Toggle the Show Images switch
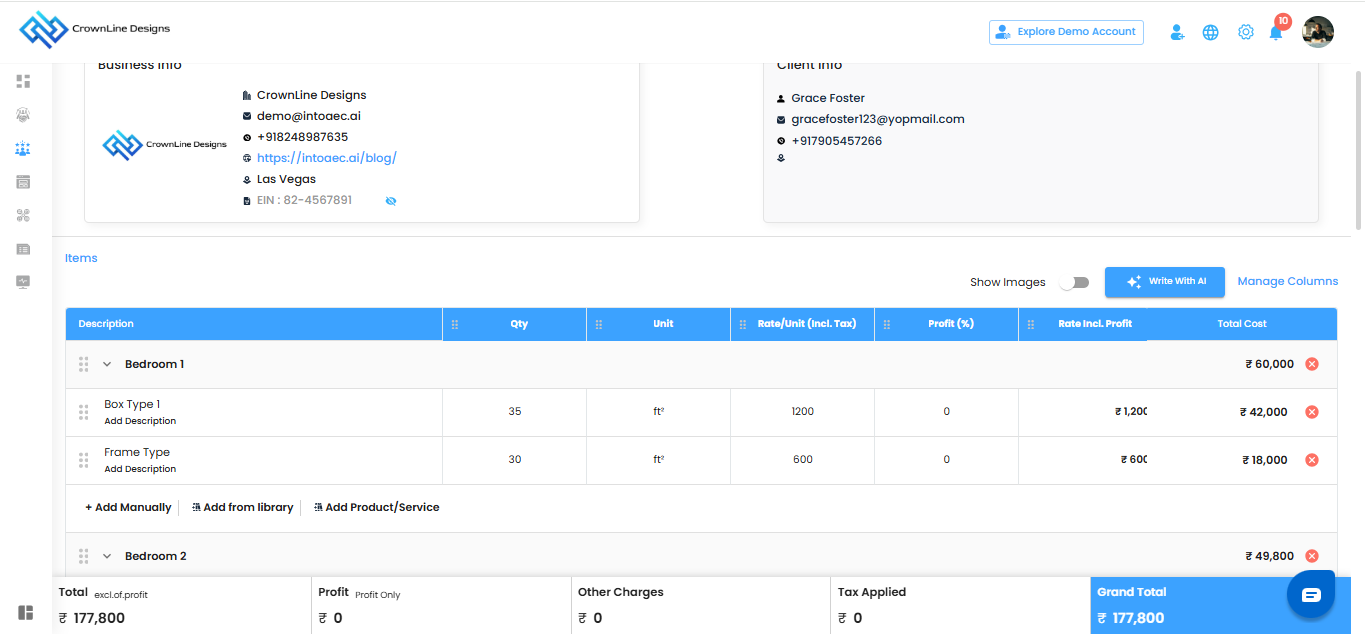 point(1075,282)
